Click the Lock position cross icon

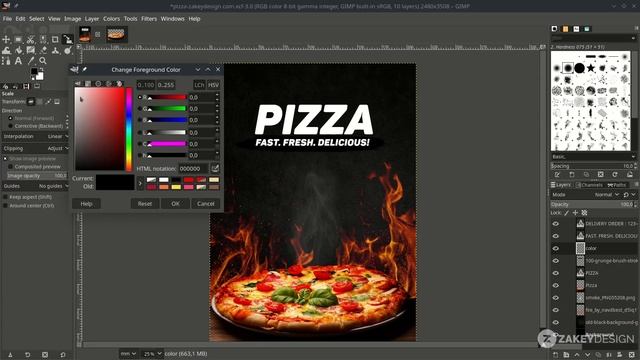pyautogui.click(x=575, y=213)
